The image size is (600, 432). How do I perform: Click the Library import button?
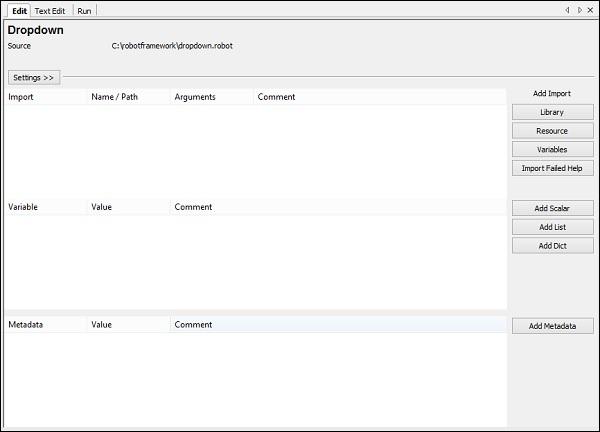(553, 112)
